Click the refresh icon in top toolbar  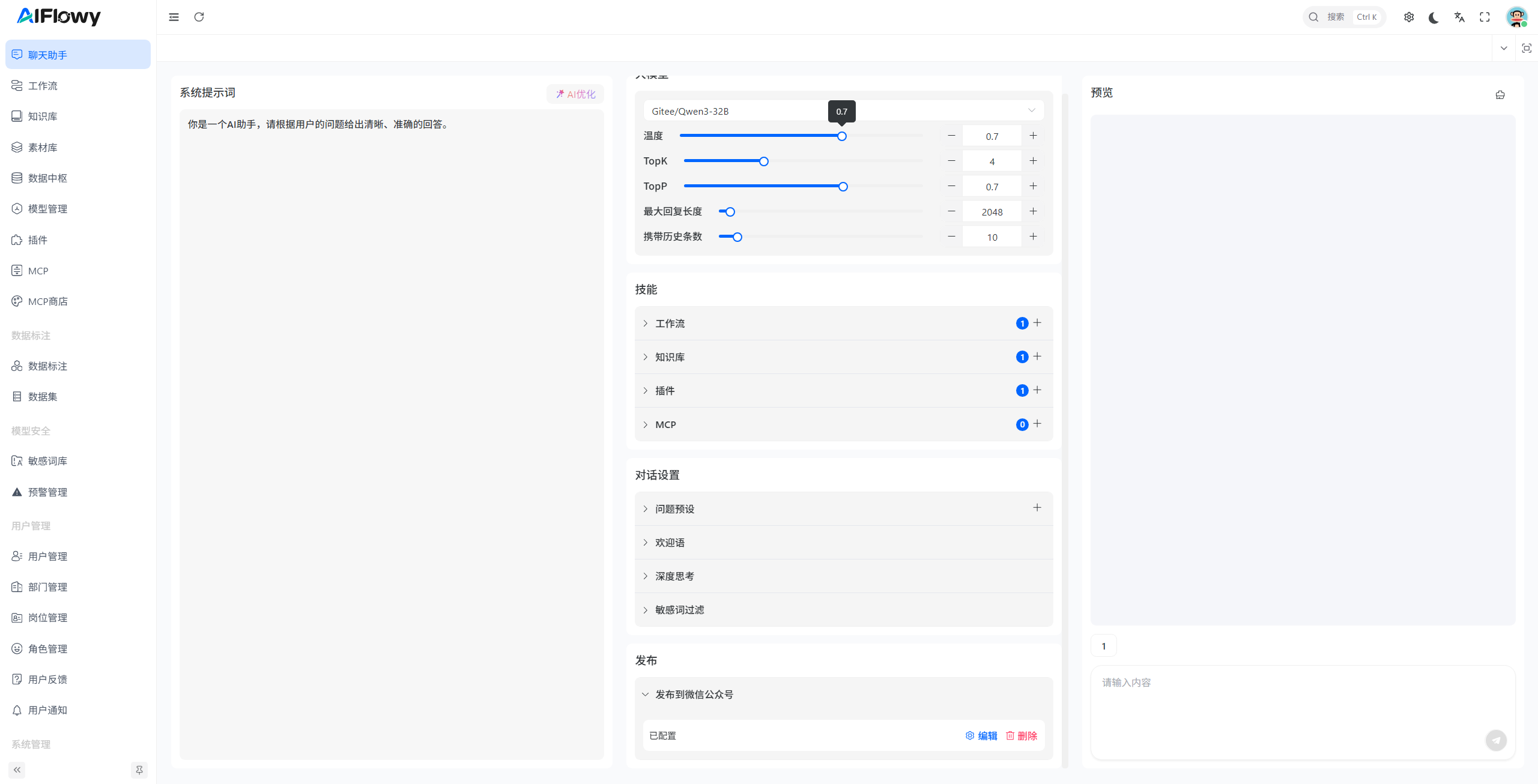tap(199, 17)
